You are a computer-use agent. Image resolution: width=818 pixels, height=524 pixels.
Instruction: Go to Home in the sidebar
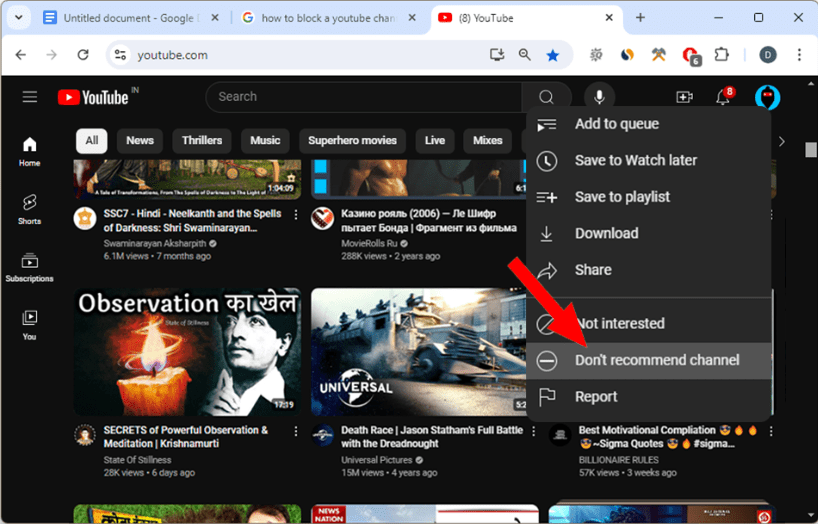[30, 152]
